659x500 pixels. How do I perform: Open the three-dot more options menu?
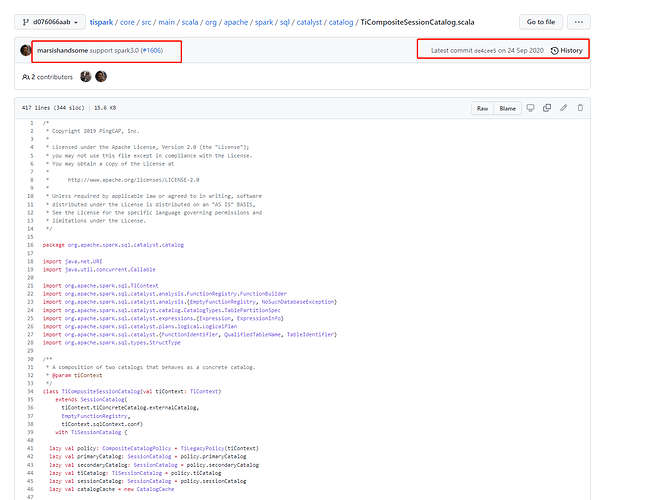click(x=579, y=22)
